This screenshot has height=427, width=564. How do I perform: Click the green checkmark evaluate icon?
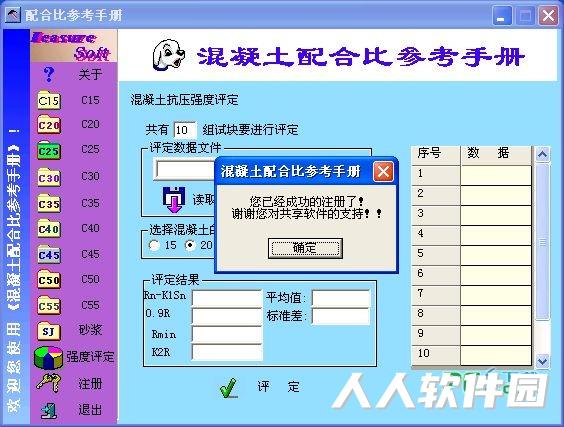pos(229,388)
